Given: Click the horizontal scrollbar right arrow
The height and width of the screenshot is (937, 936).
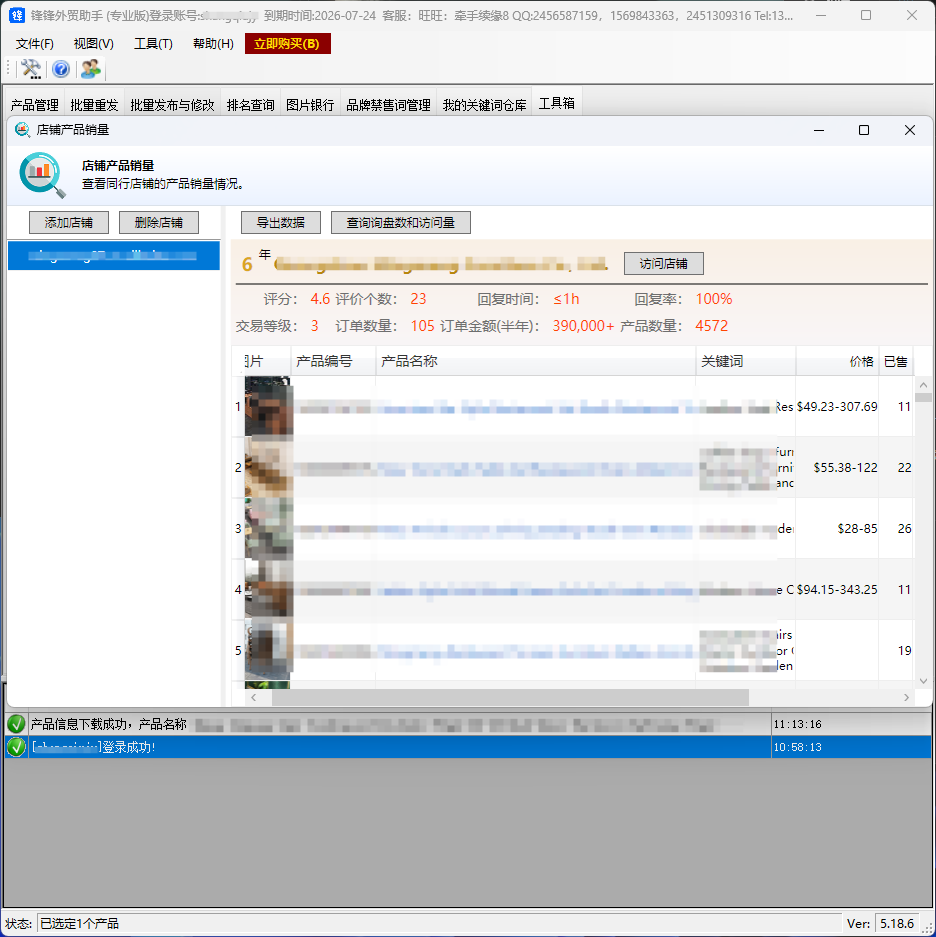Looking at the screenshot, I should (907, 697).
